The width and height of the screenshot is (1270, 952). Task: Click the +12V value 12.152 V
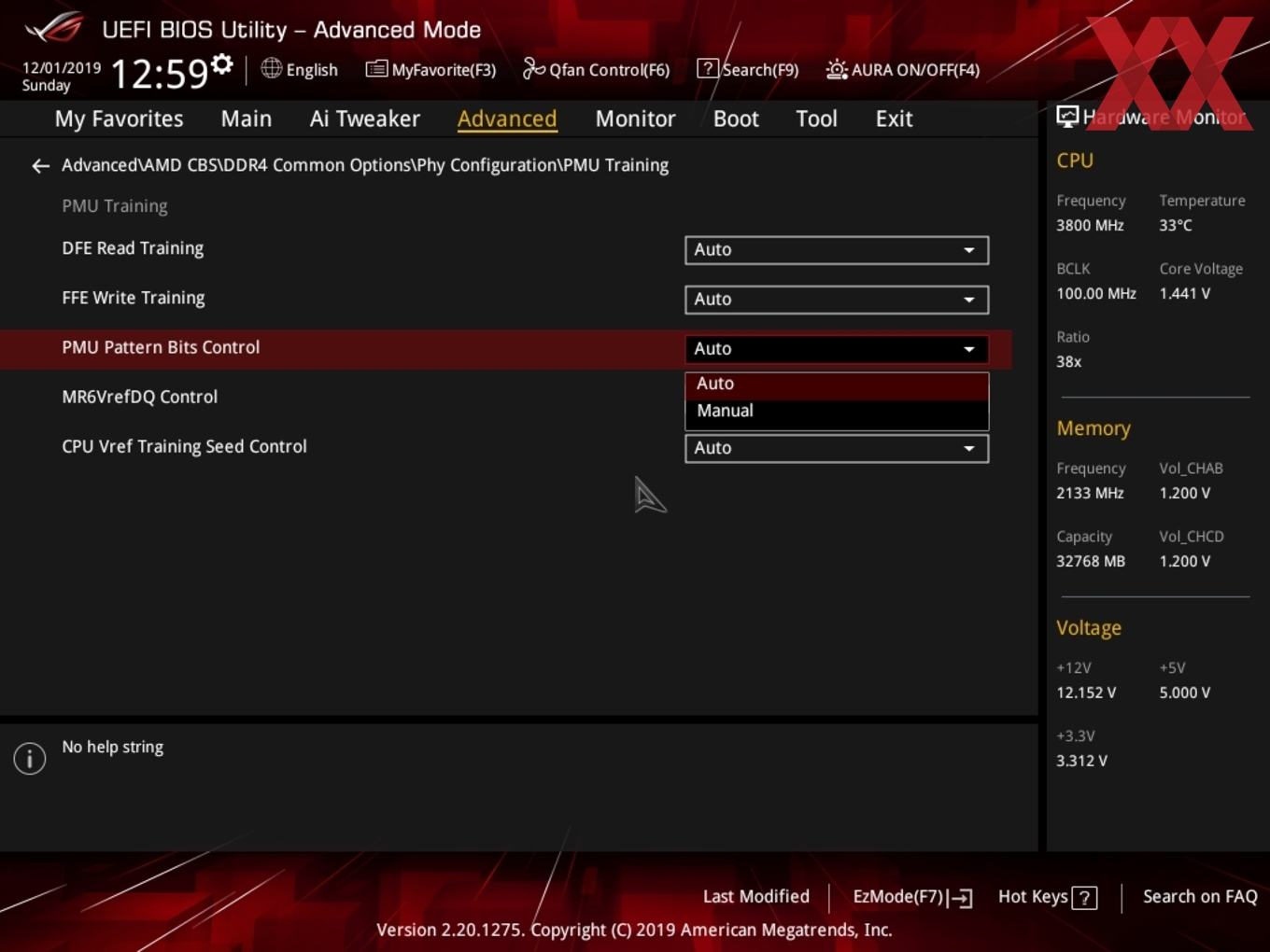1086,693
